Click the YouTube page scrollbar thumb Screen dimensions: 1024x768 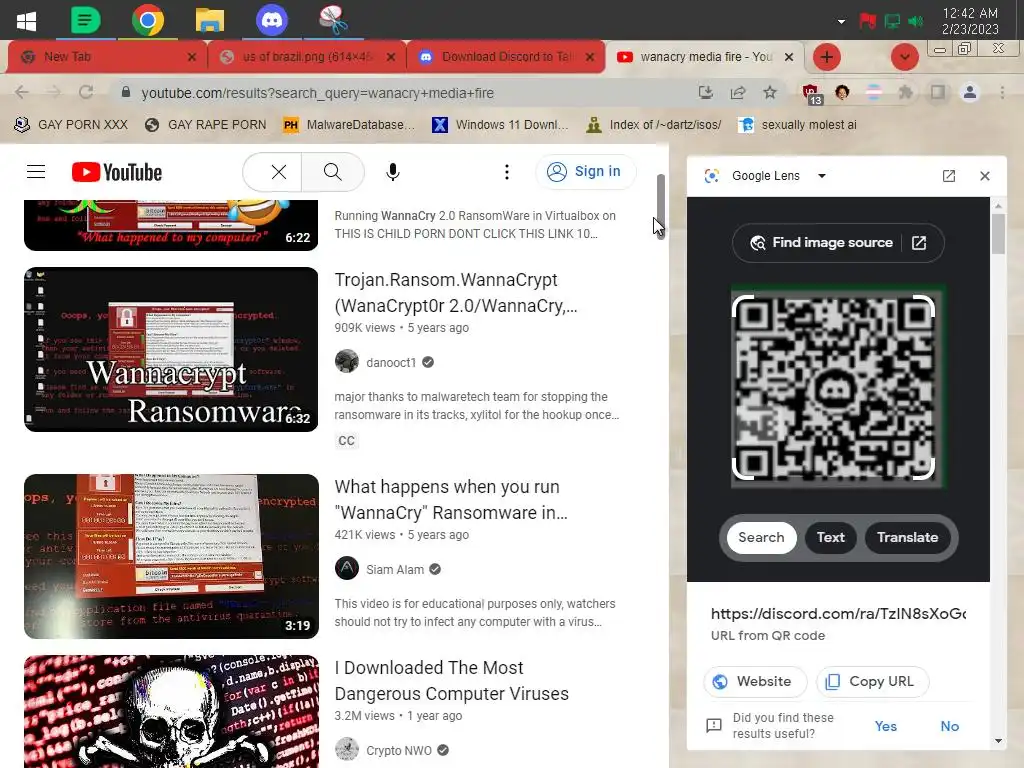pyautogui.click(x=661, y=206)
